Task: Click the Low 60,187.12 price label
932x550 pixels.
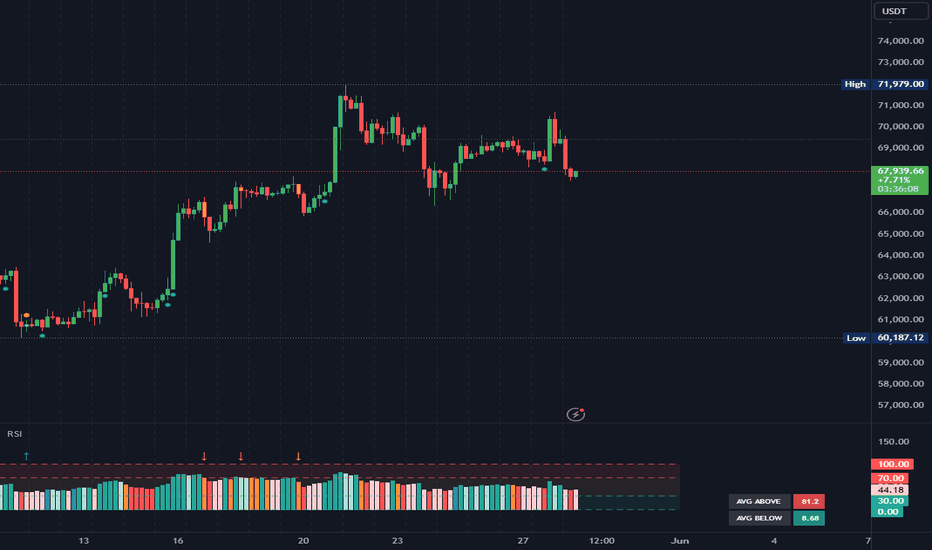Action: pyautogui.click(x=886, y=338)
